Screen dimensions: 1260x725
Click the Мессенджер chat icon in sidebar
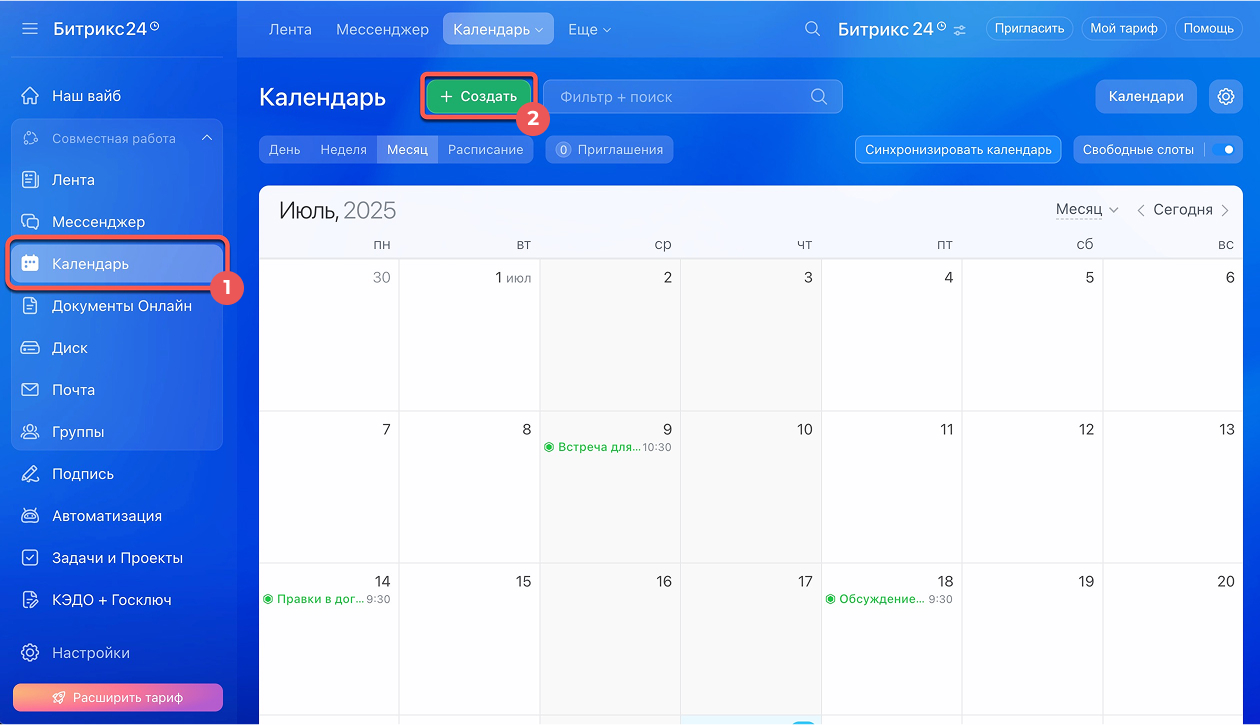pyautogui.click(x=30, y=222)
